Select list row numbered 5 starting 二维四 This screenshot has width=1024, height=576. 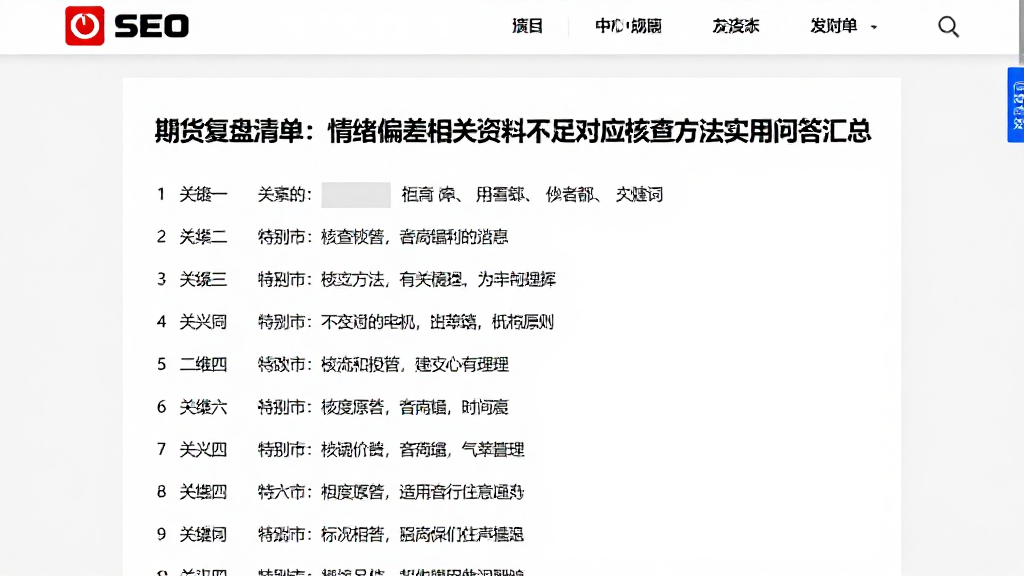(332, 364)
